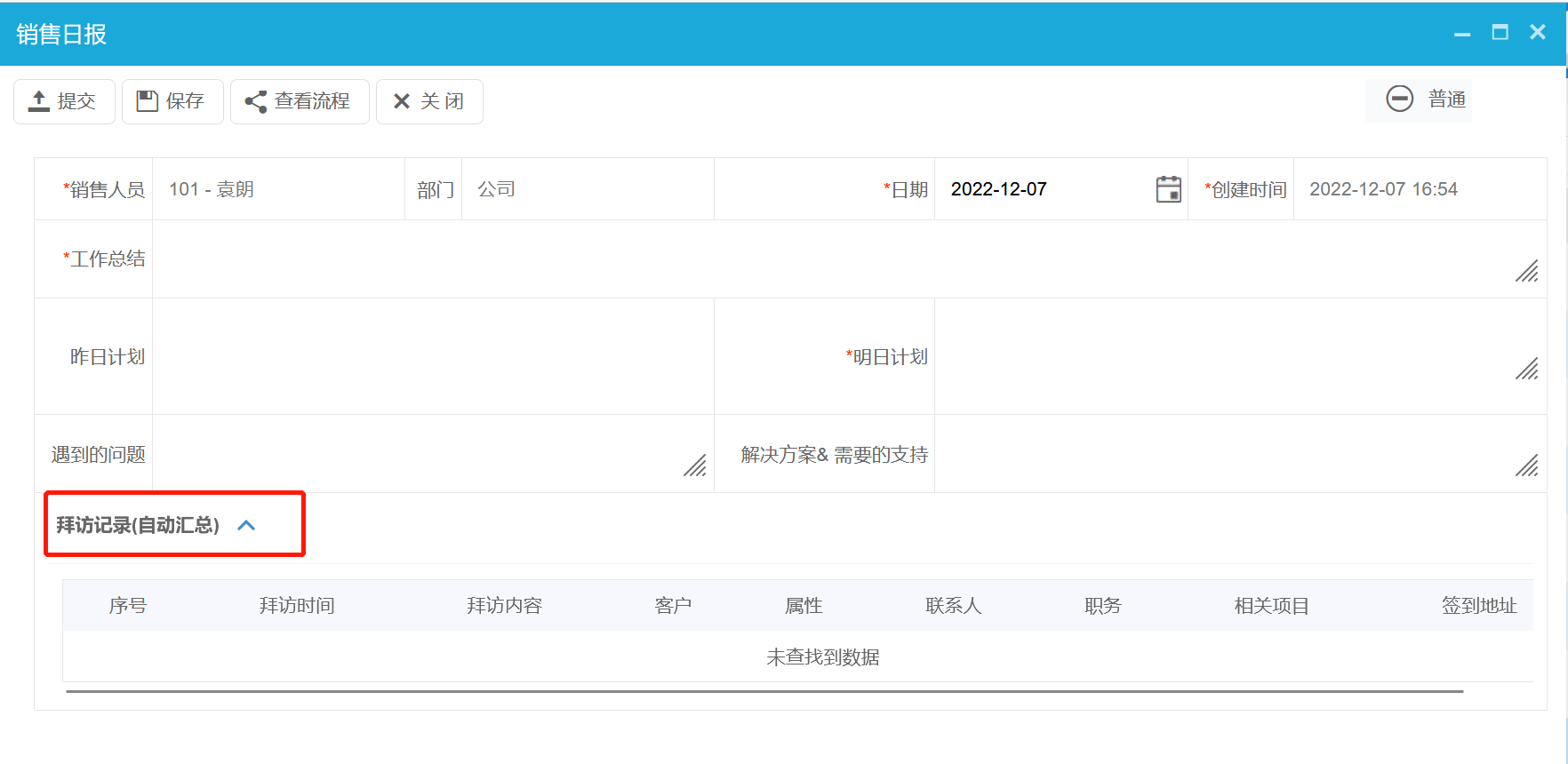
Task: Maximize the 销售日报 window
Action: coord(1500,33)
